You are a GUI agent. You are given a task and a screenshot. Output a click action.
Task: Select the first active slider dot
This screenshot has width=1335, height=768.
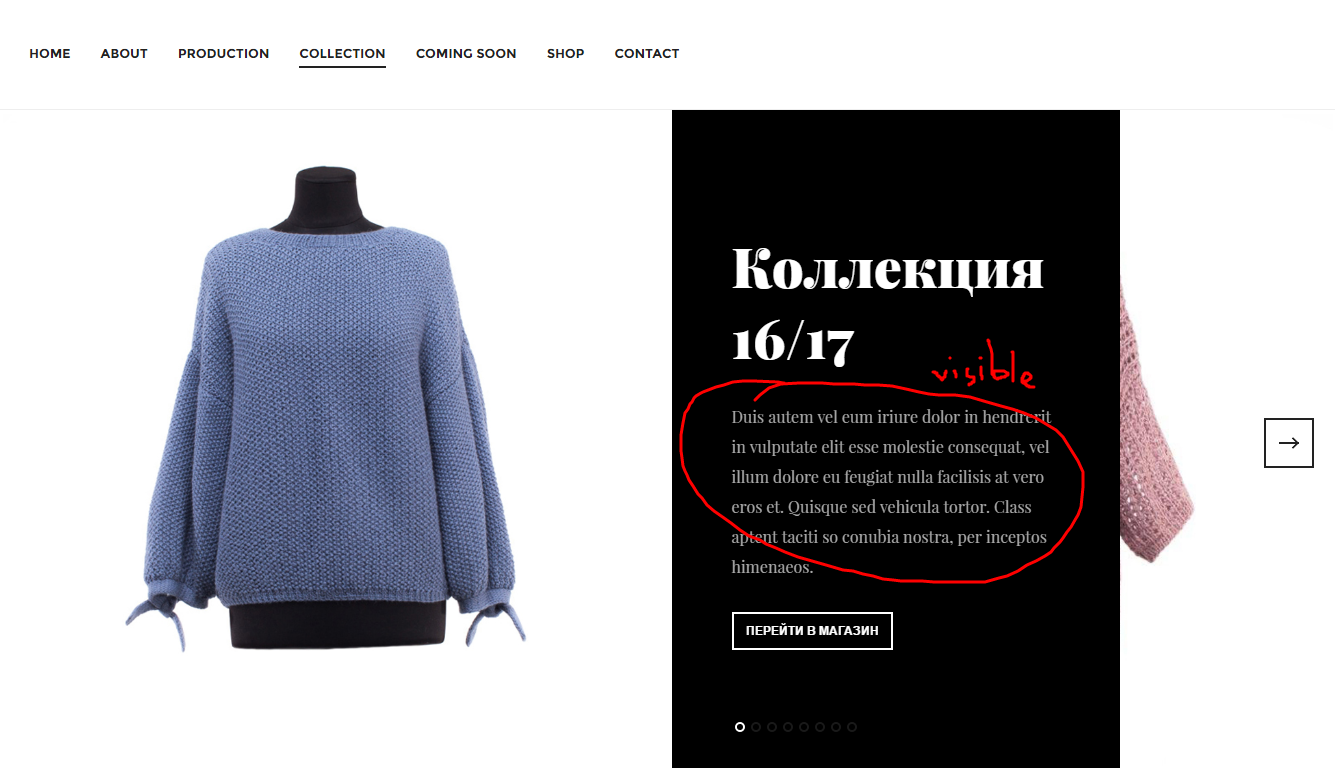740,727
